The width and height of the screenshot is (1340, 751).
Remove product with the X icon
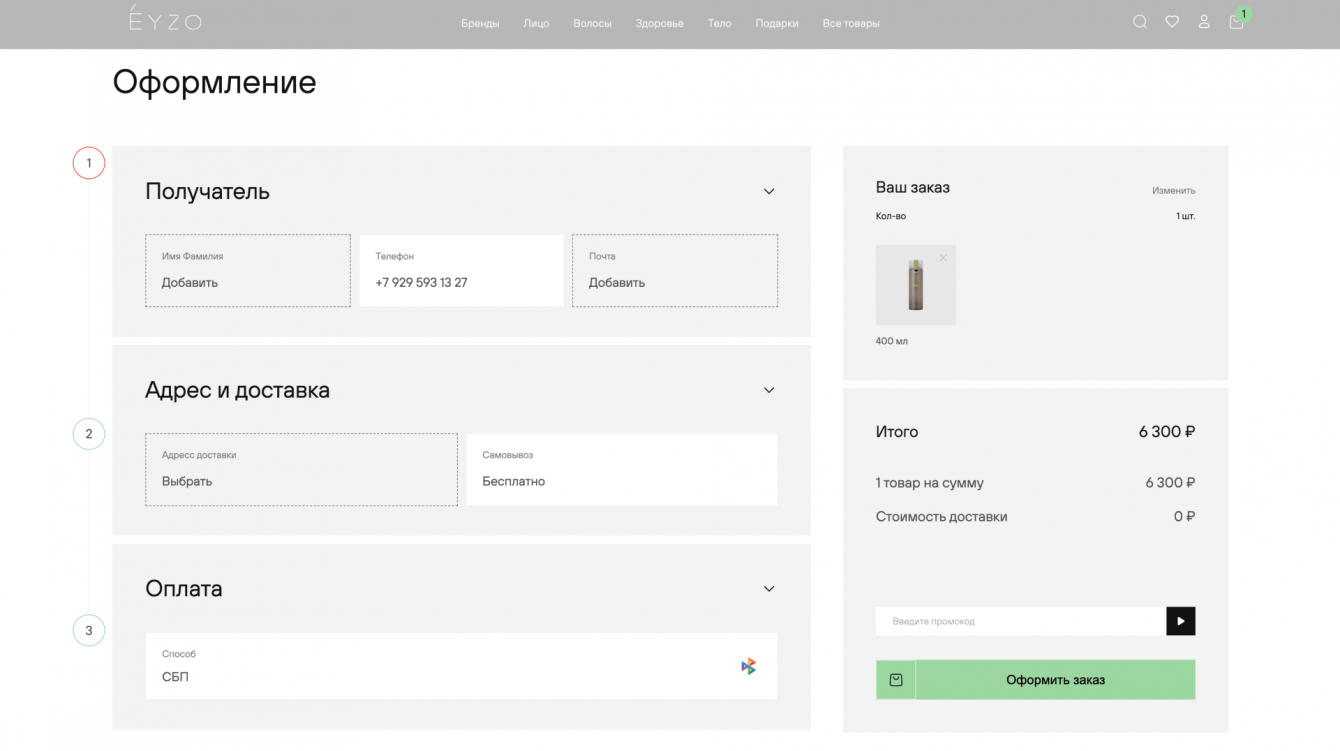coord(943,258)
